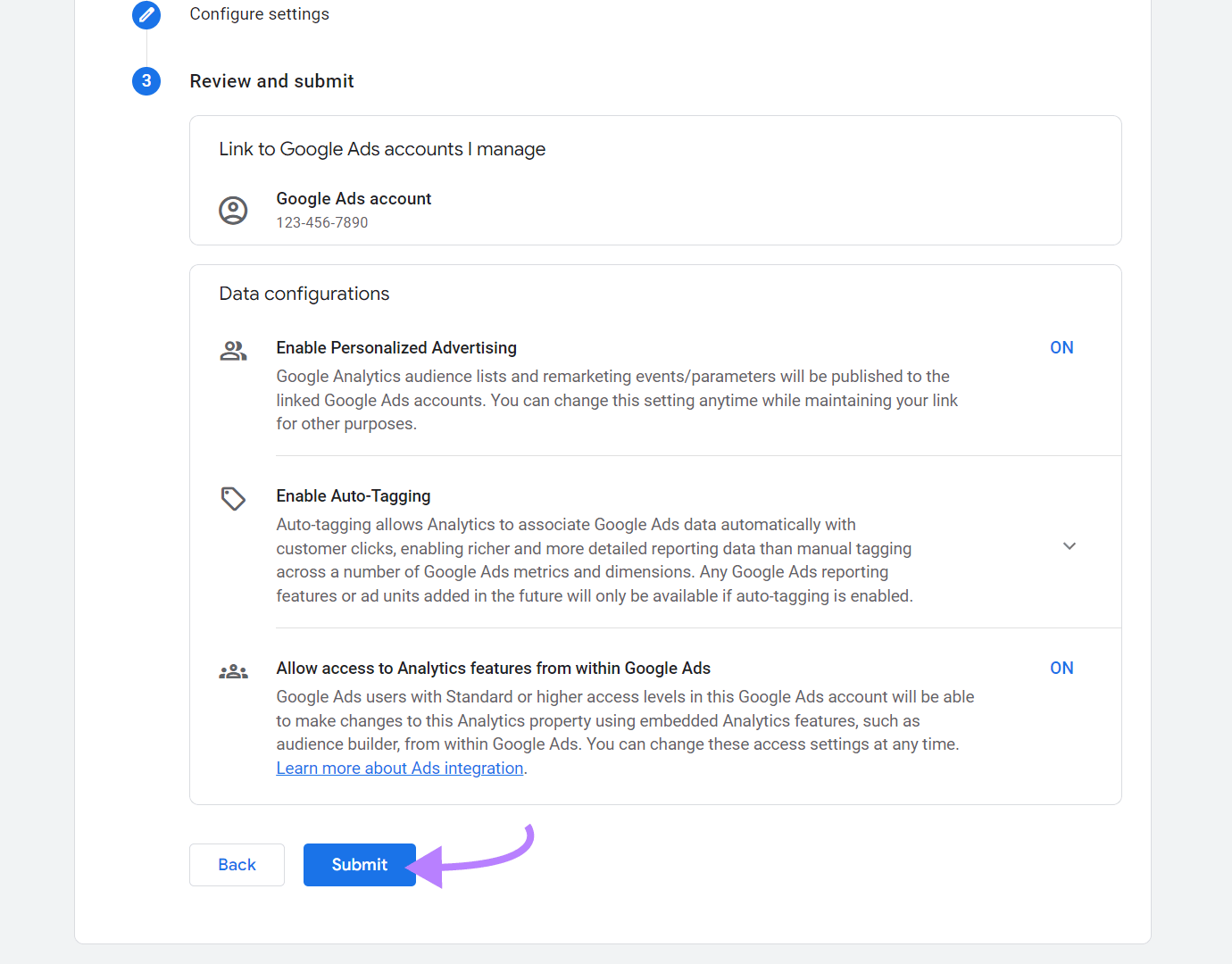The height and width of the screenshot is (964, 1232).
Task: Click the Auto-Tagging tag icon
Action: pyautogui.click(x=233, y=498)
